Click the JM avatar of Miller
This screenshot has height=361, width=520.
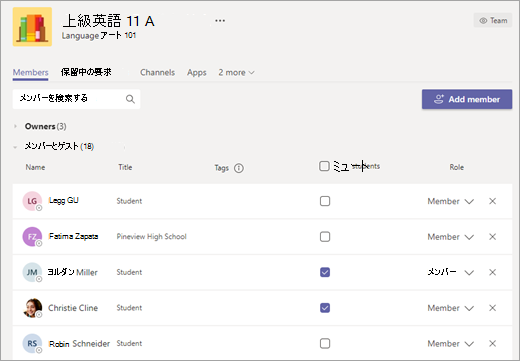coord(32,272)
